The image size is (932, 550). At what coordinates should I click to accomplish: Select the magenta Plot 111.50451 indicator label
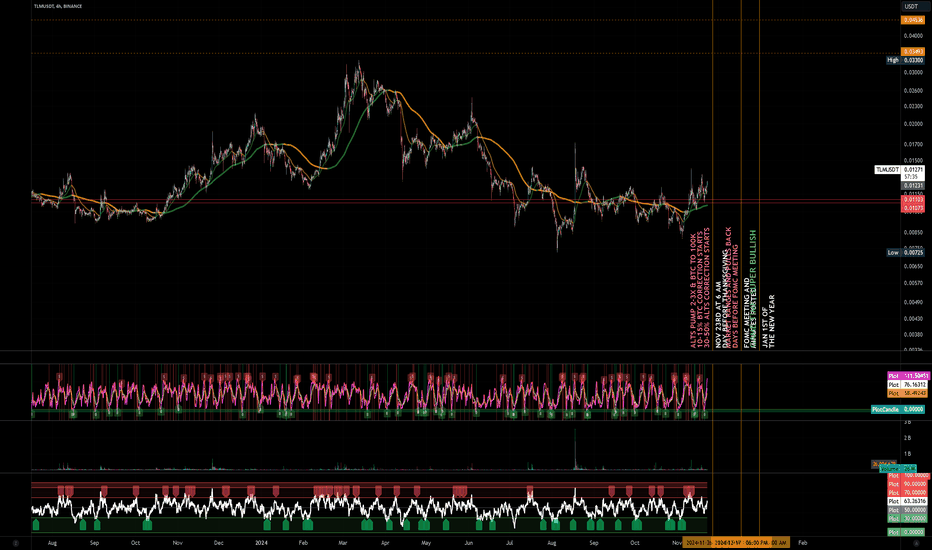coord(908,376)
